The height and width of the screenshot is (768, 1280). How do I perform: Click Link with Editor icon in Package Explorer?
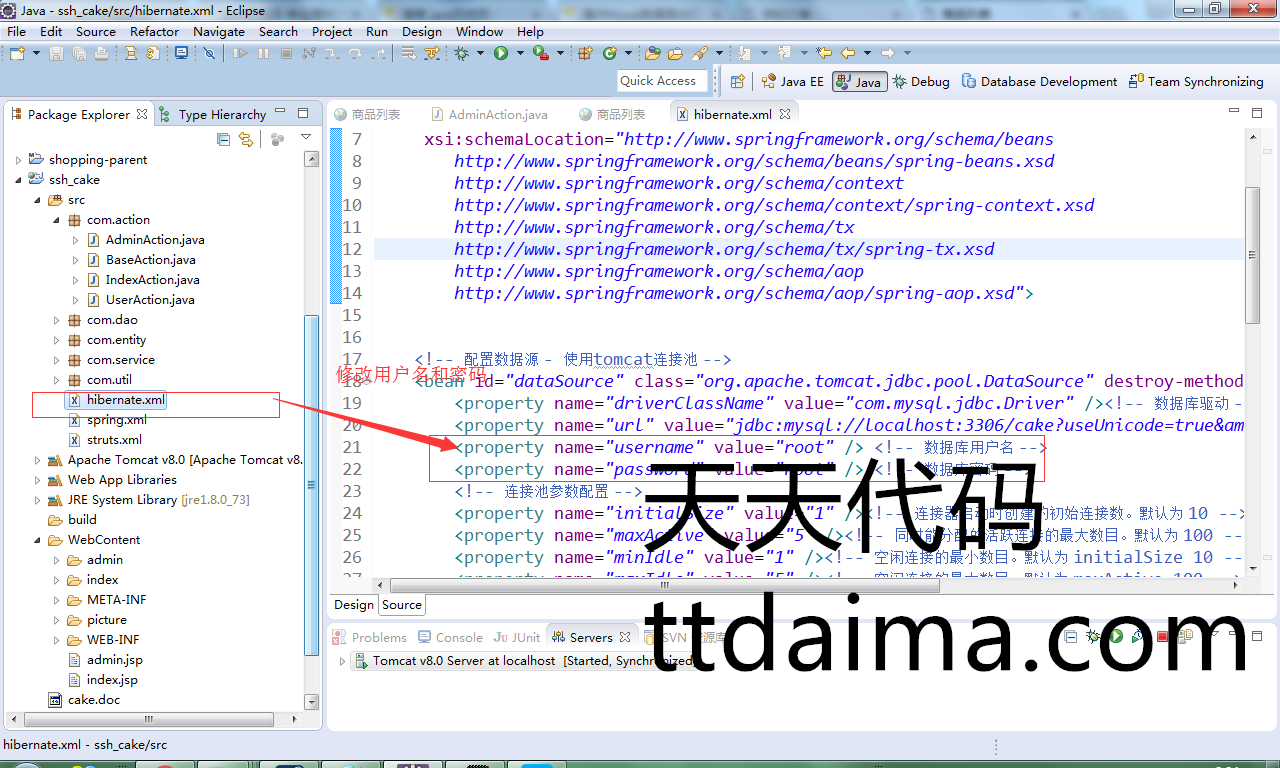[246, 140]
